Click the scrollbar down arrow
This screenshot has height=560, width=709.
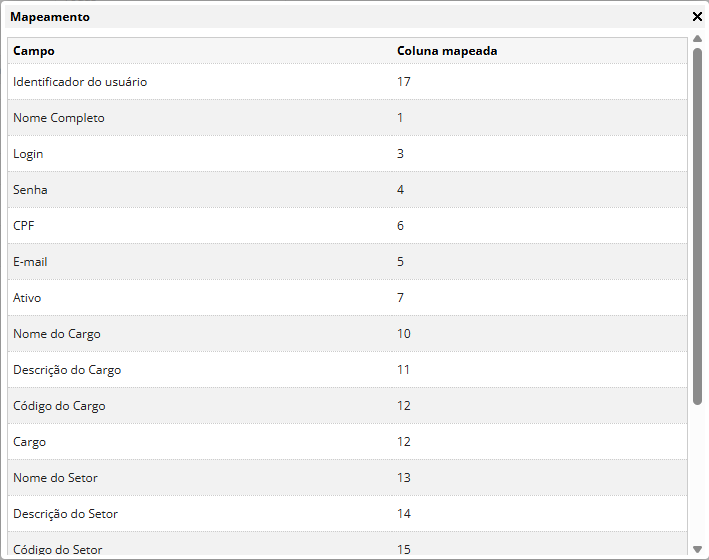(x=697, y=549)
